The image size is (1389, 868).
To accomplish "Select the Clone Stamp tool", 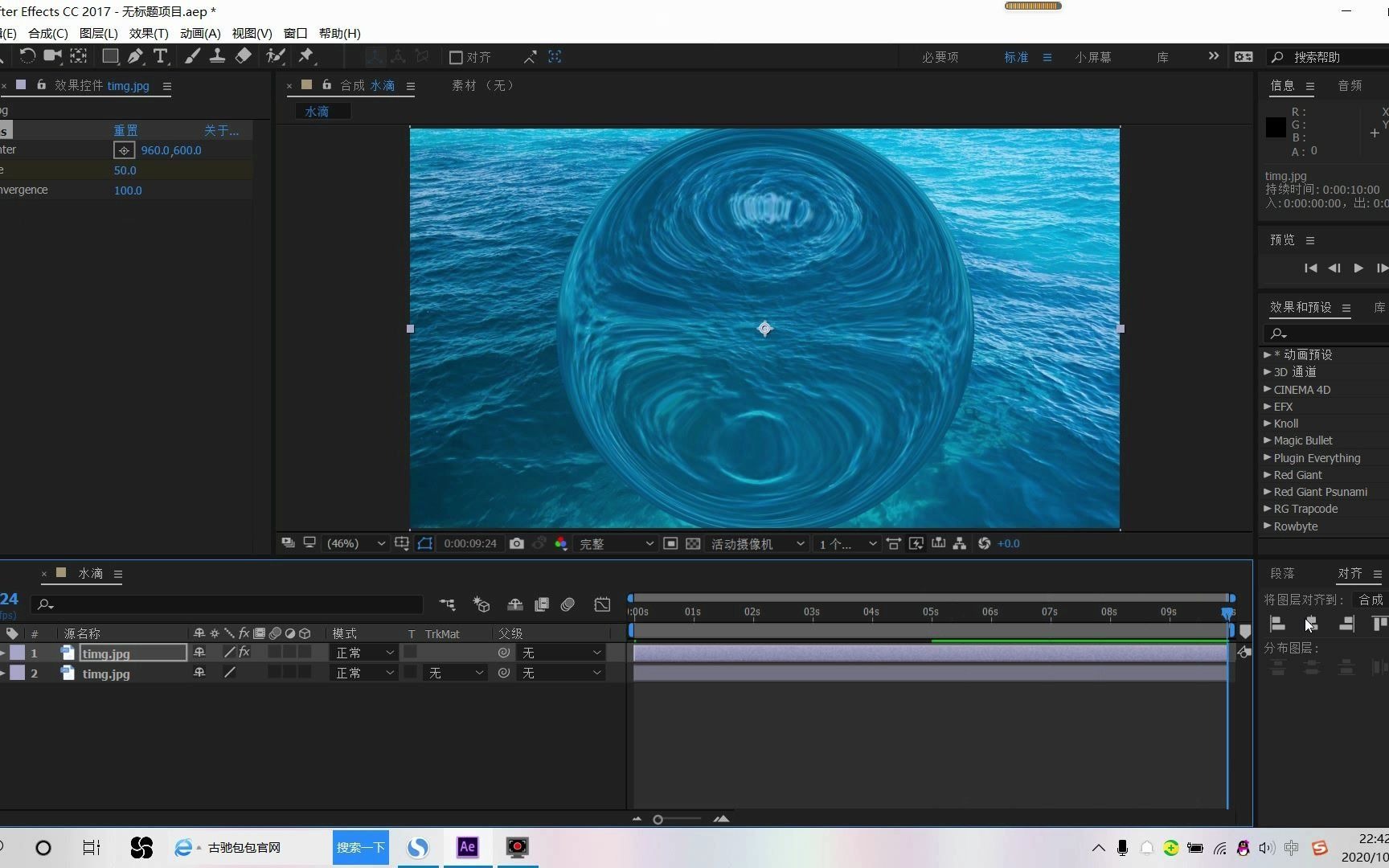I will 217,56.
